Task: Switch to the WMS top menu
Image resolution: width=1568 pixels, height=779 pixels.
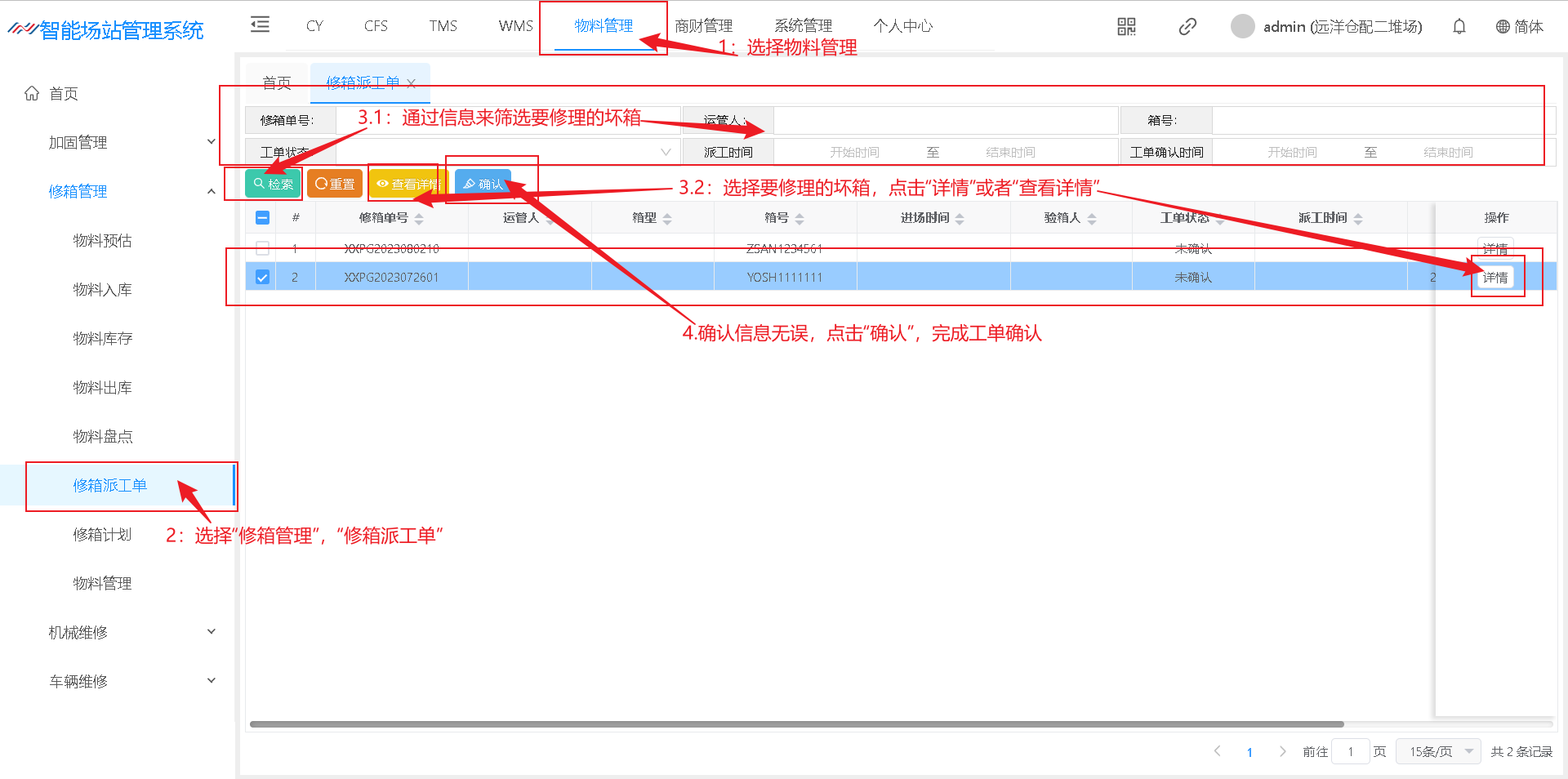Action: [x=515, y=26]
